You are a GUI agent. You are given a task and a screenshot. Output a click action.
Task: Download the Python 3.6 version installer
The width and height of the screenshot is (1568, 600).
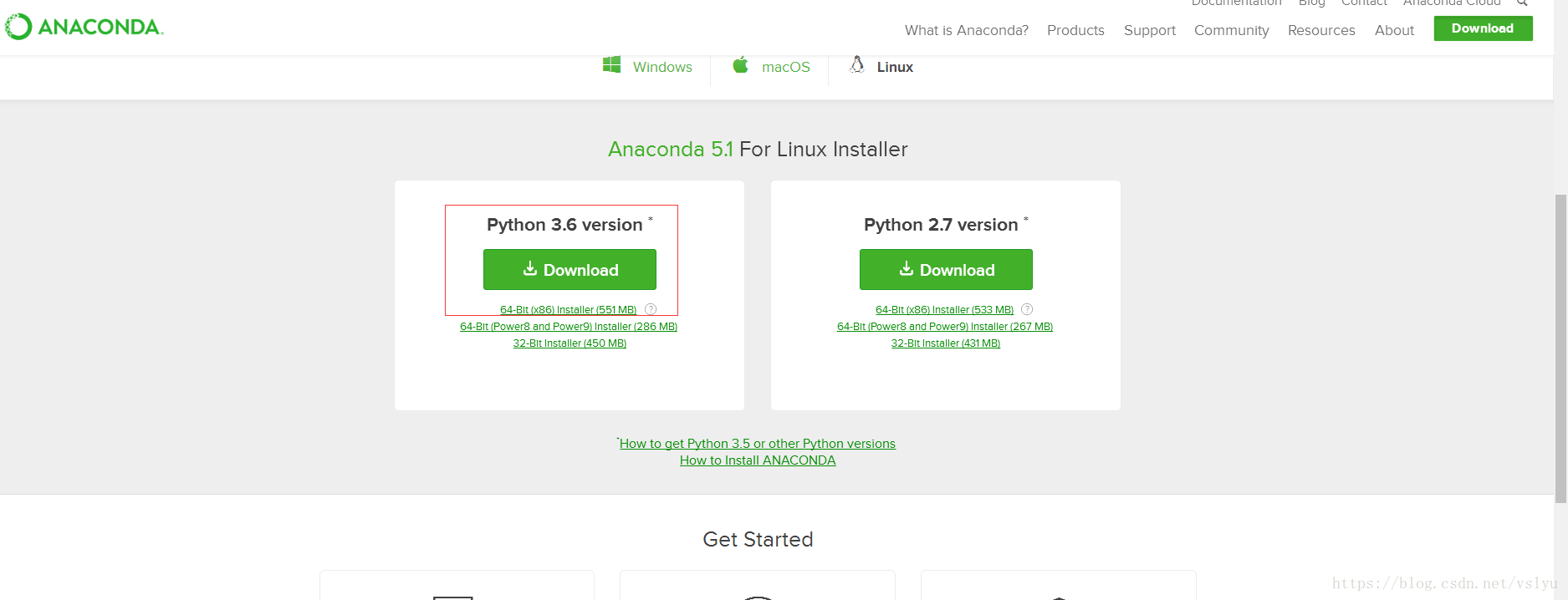pyautogui.click(x=569, y=270)
